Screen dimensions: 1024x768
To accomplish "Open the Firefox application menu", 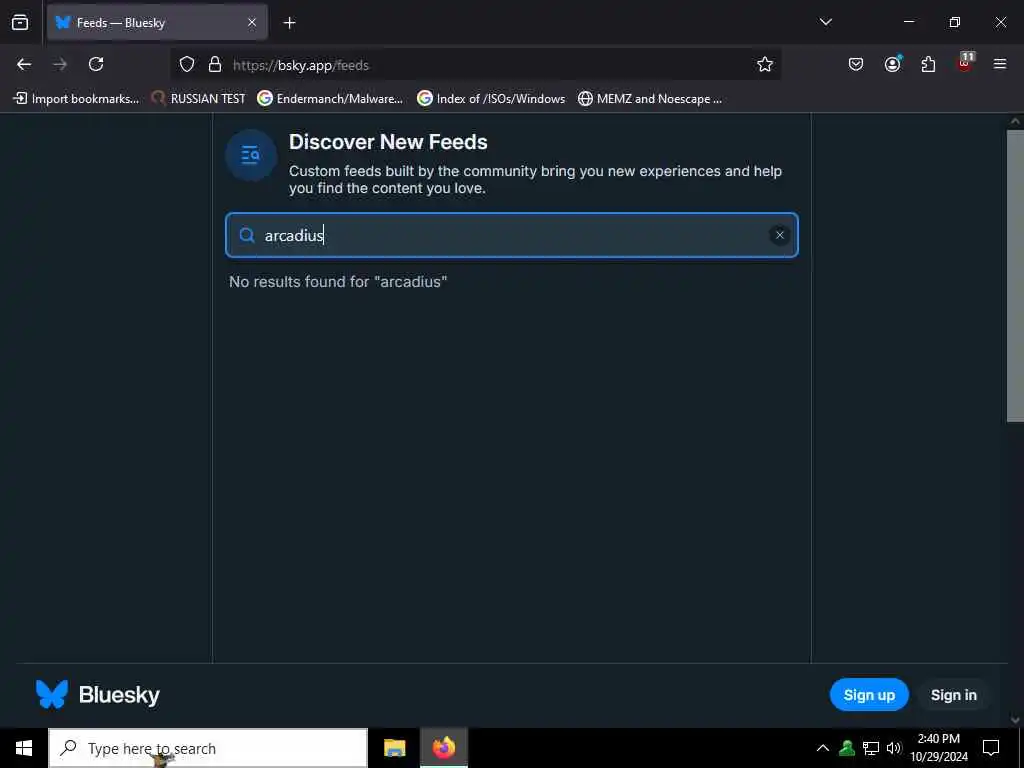I will (1000, 64).
